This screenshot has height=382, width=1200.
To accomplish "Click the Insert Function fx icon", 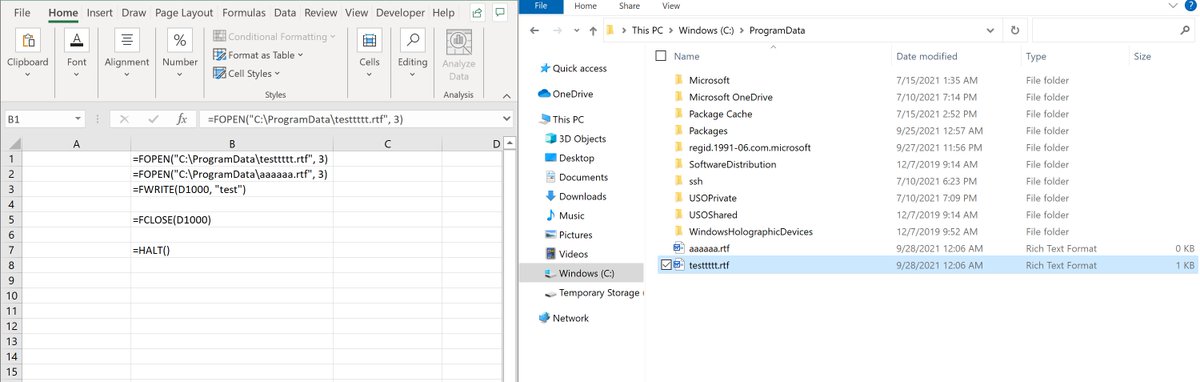I will tap(181, 119).
